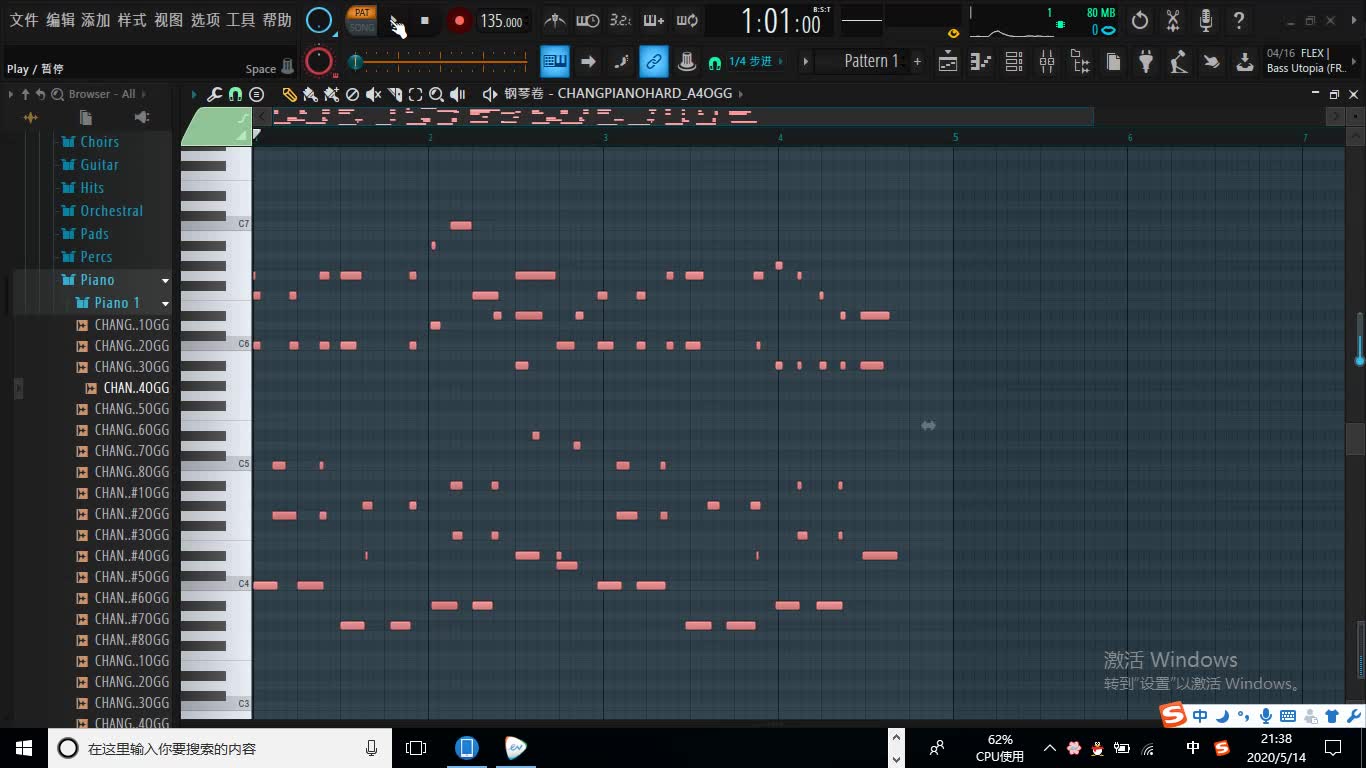
Task: Click the Playback tool in piano roll
Action: [x=457, y=94]
